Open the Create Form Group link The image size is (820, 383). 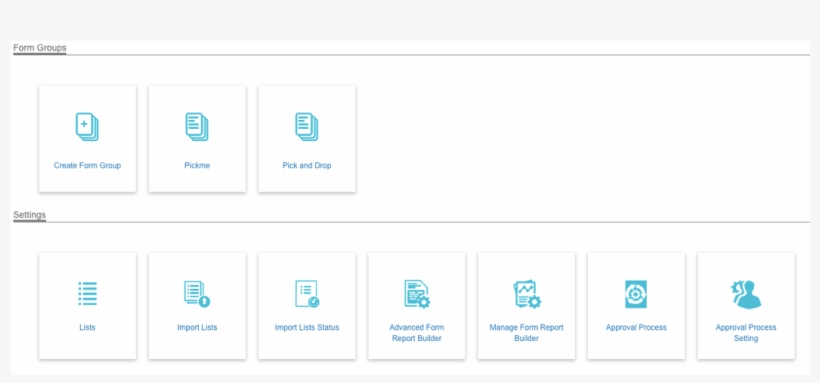[x=87, y=165]
